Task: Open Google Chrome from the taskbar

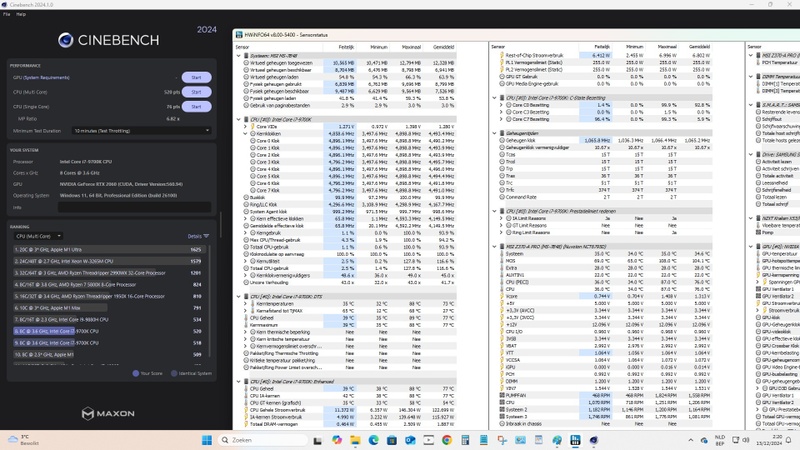Action: tap(447, 440)
